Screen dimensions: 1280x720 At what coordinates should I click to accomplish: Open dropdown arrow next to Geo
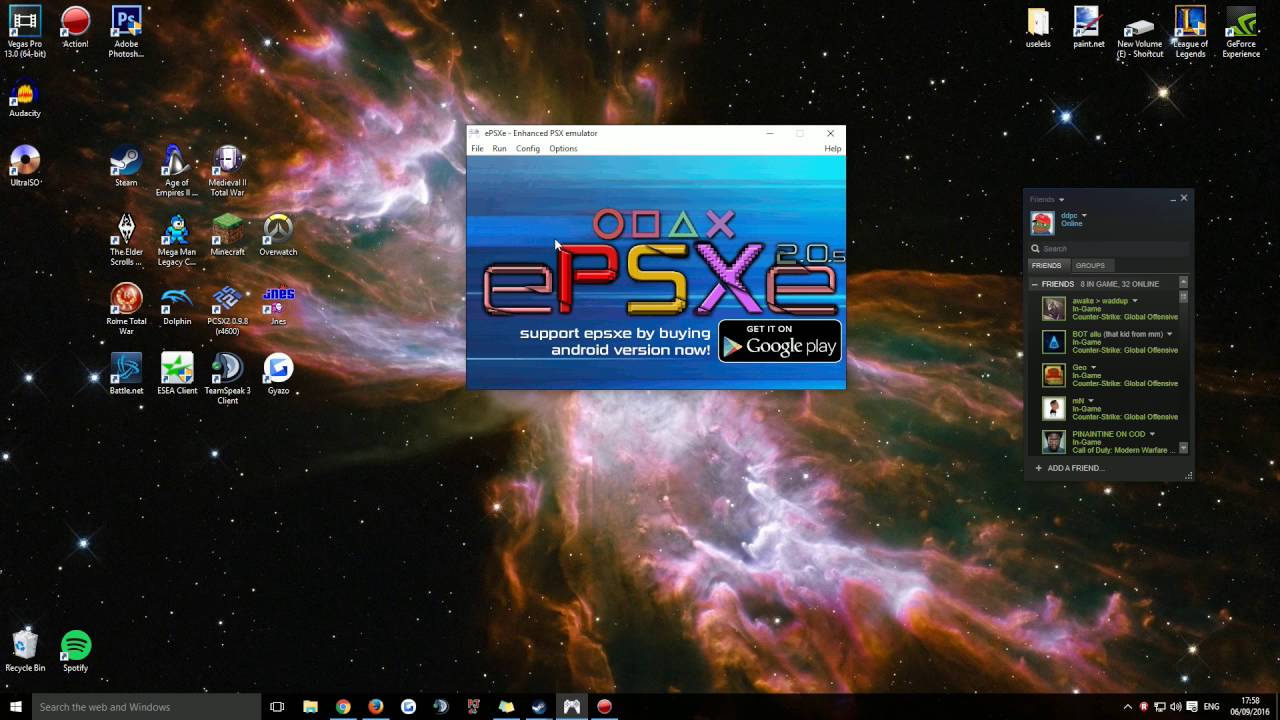click(1093, 367)
